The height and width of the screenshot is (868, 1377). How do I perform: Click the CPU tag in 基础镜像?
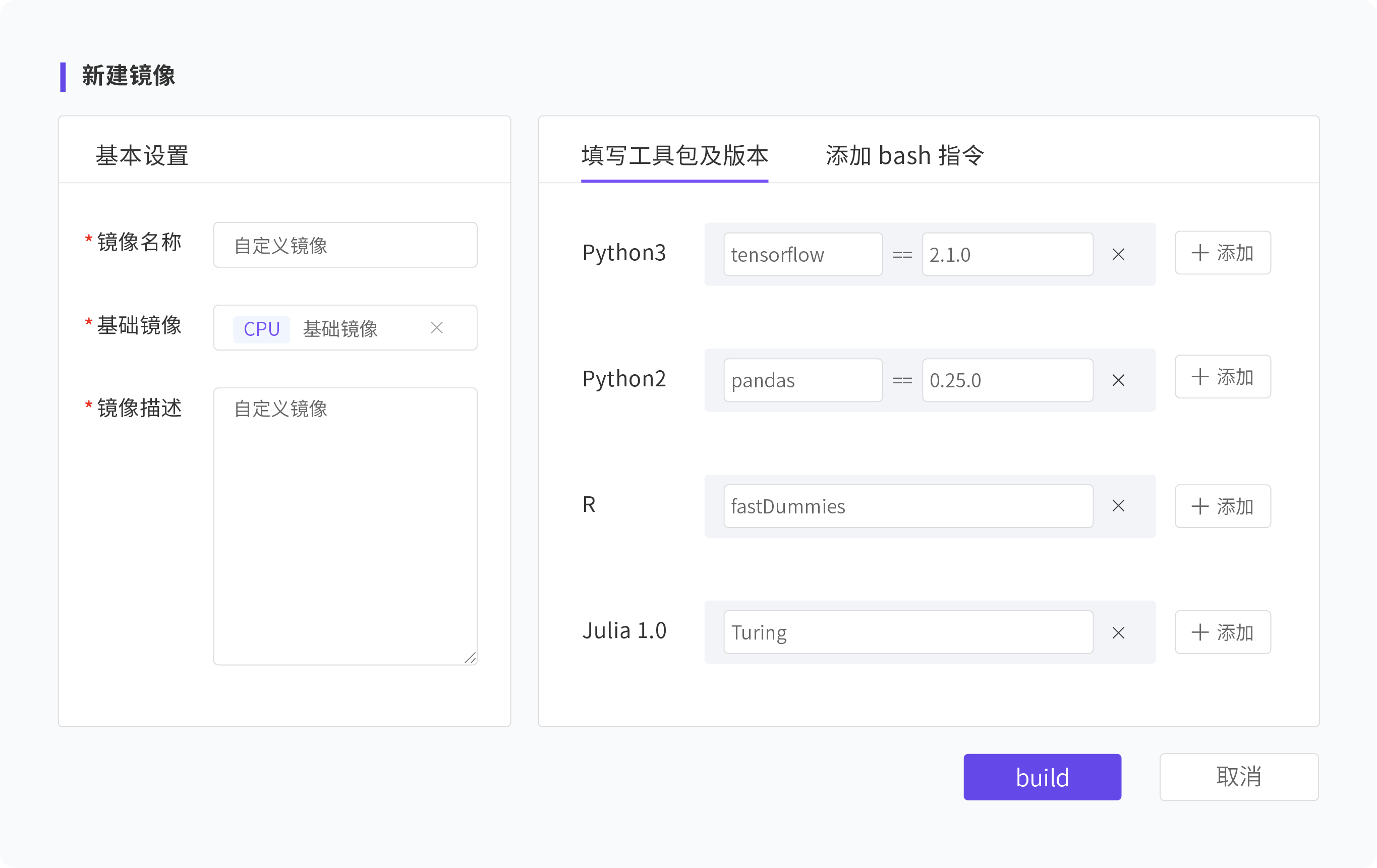click(261, 329)
